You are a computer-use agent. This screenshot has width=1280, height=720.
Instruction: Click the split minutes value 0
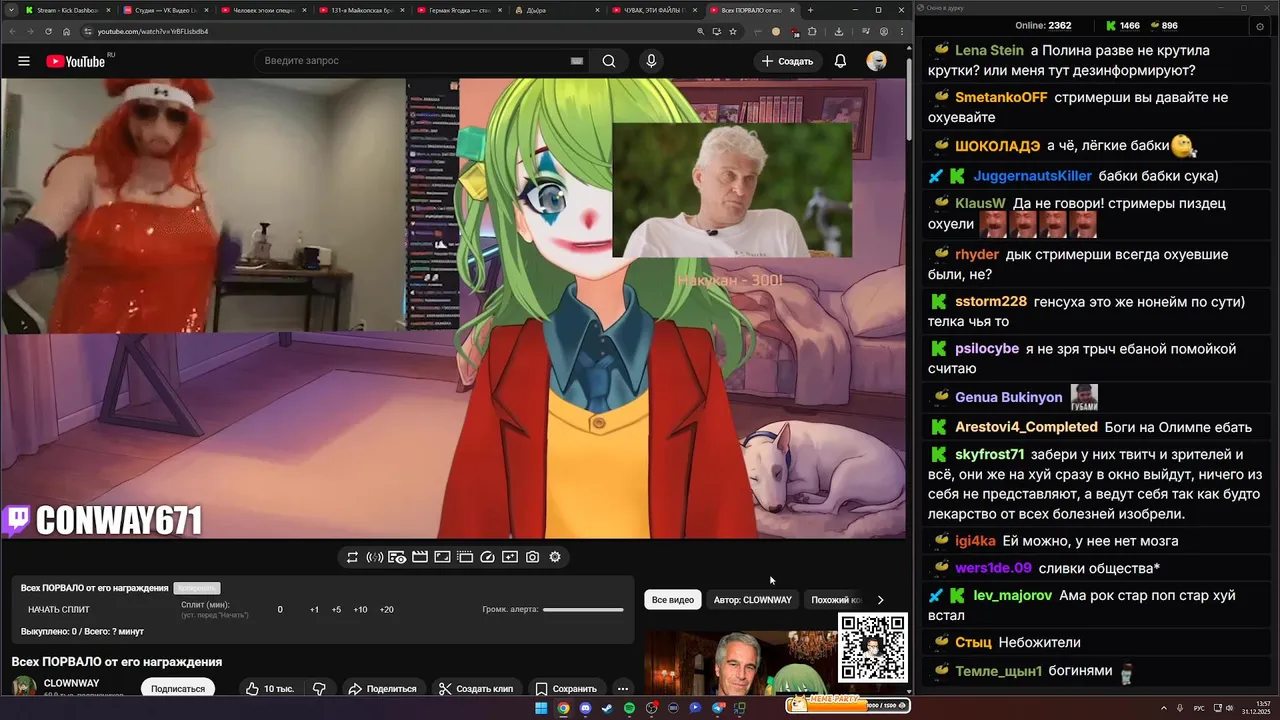[280, 609]
